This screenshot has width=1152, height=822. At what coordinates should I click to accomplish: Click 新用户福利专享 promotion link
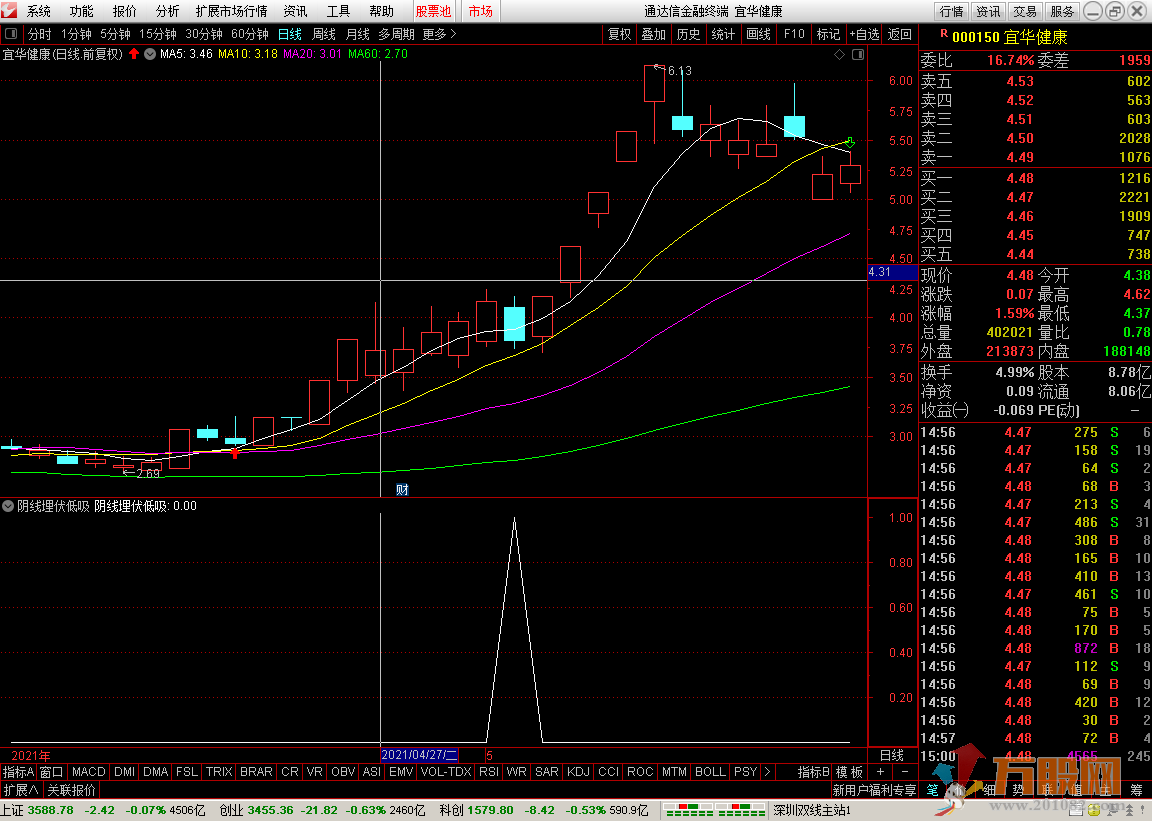pos(874,790)
